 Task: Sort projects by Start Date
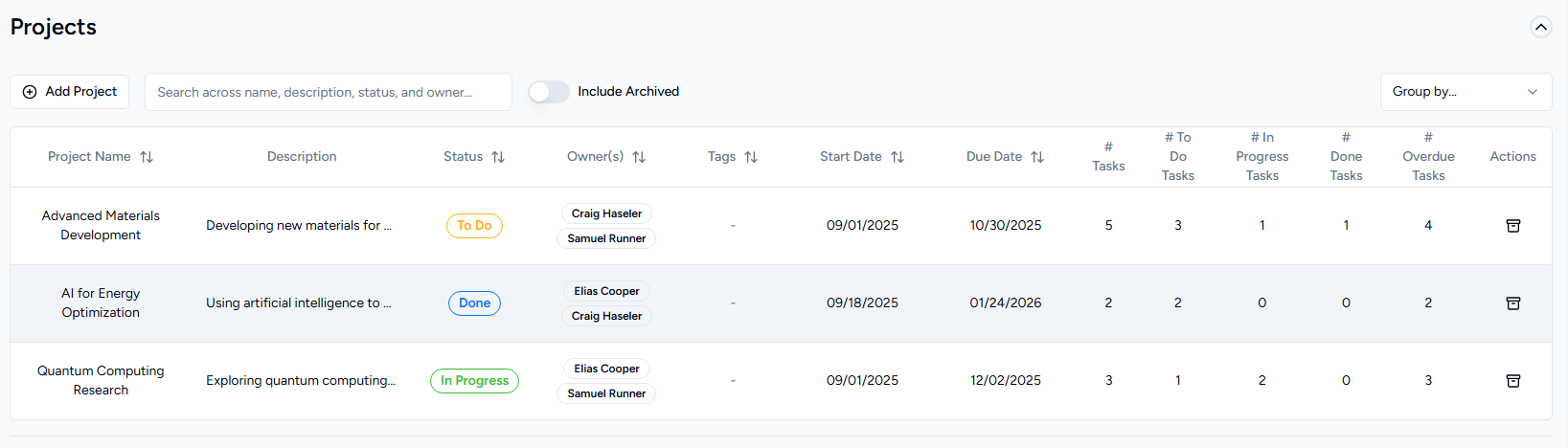point(898,157)
